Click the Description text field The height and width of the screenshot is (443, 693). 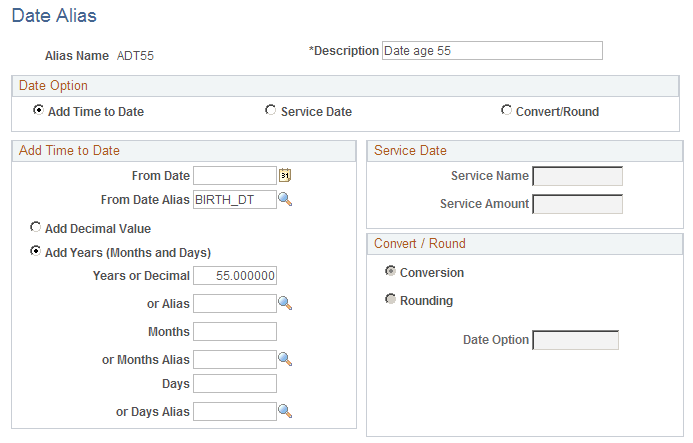[492, 51]
